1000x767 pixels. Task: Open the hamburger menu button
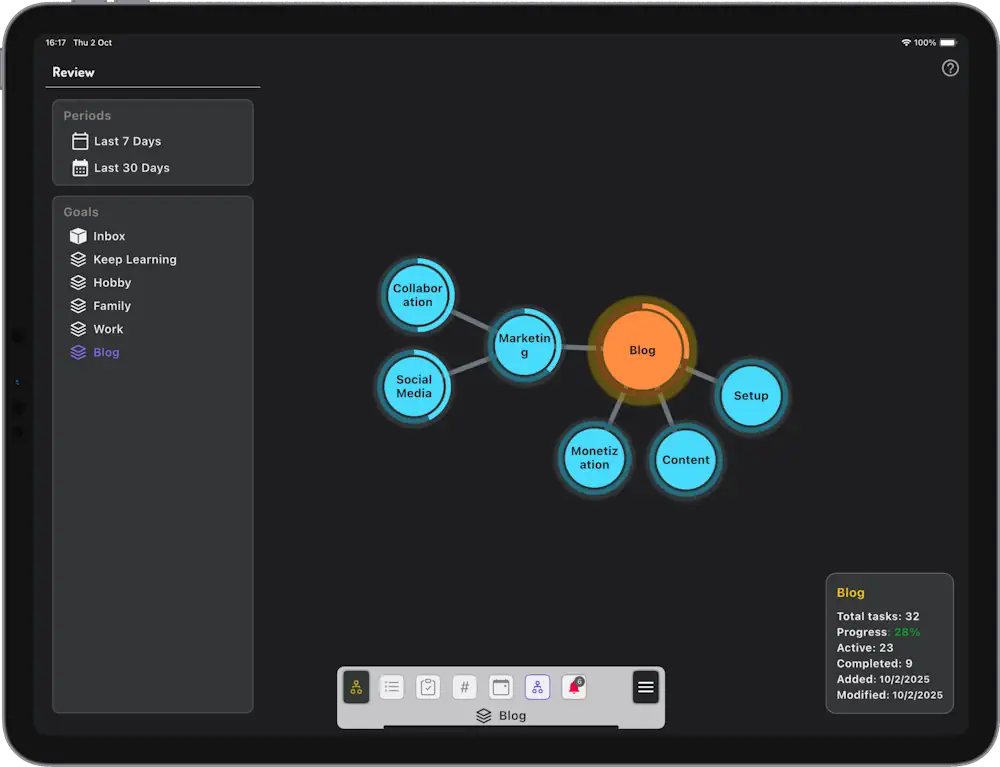[x=646, y=687]
